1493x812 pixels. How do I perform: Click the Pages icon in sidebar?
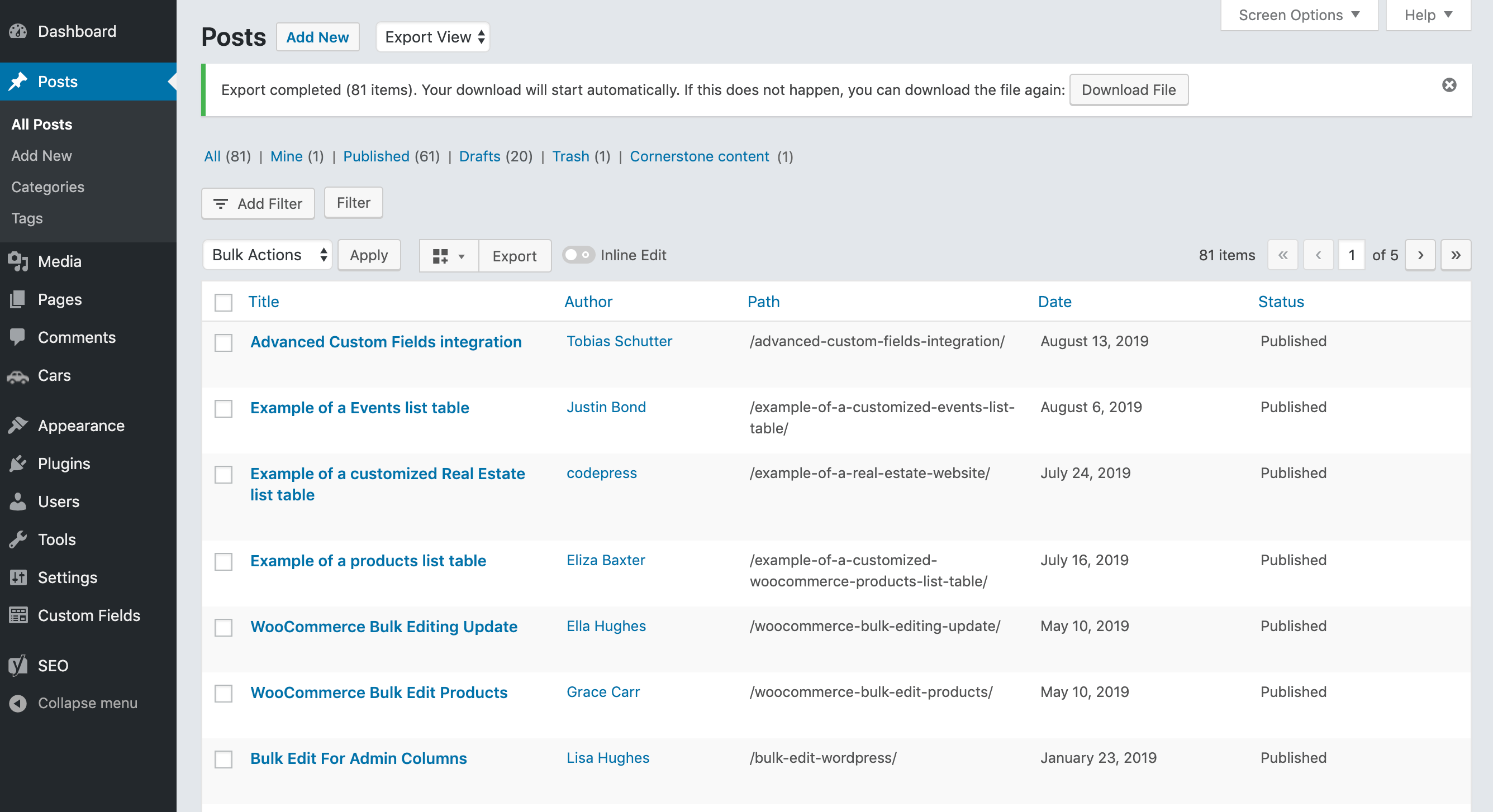[x=18, y=299]
